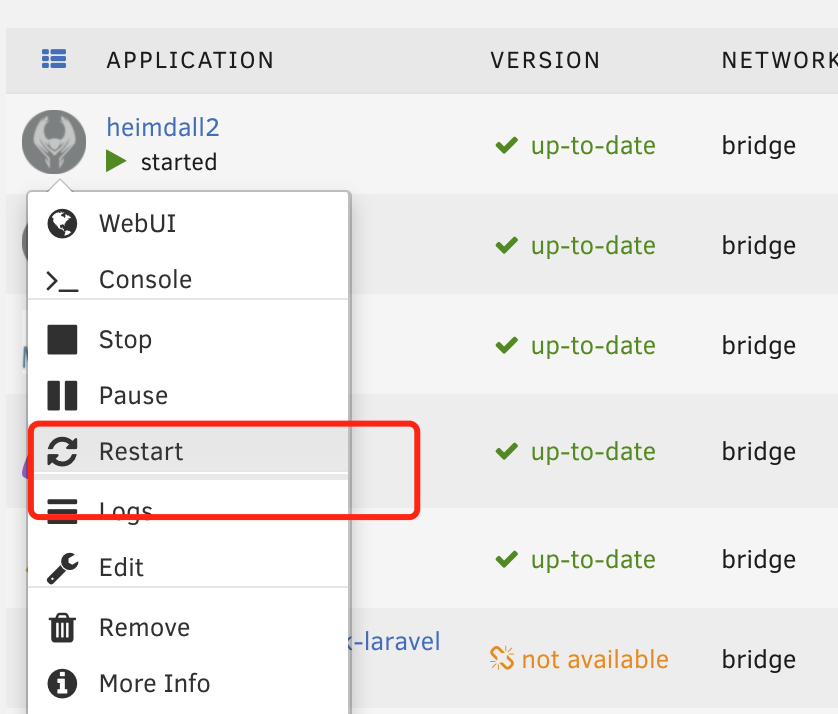Choose Logs in the container menu
The height and width of the screenshot is (714, 838).
coord(126,512)
